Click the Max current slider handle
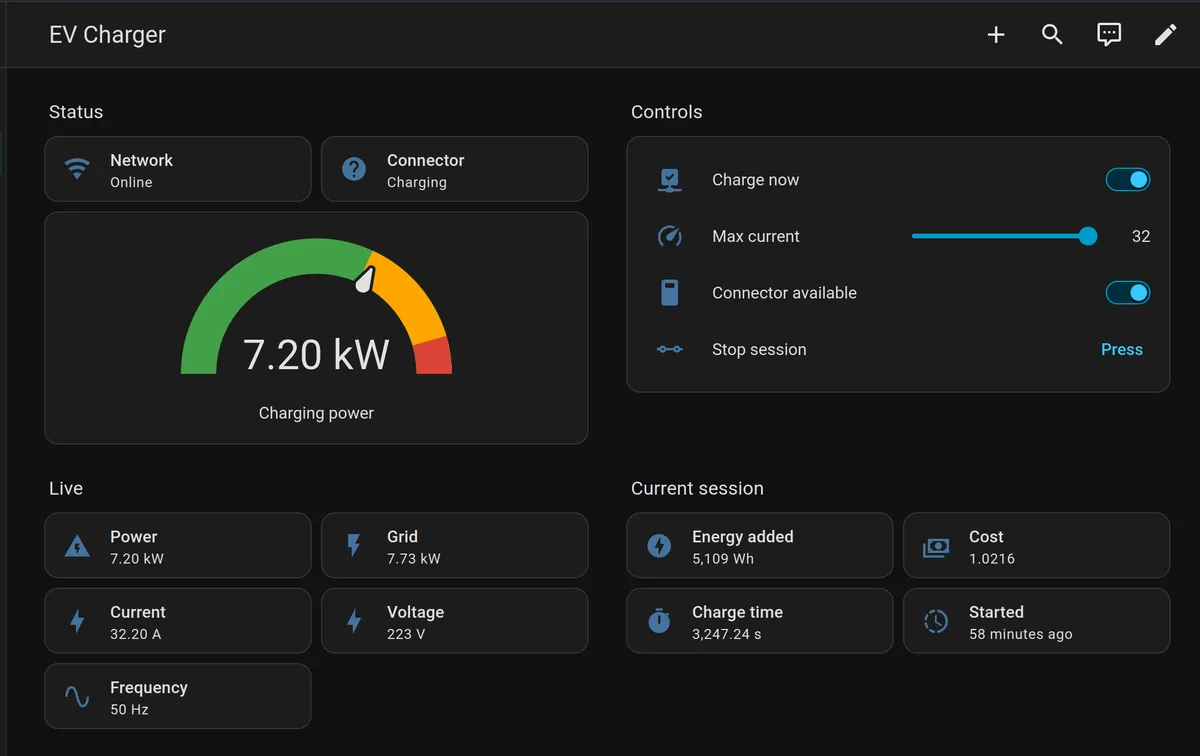1200x756 pixels. coord(1088,237)
